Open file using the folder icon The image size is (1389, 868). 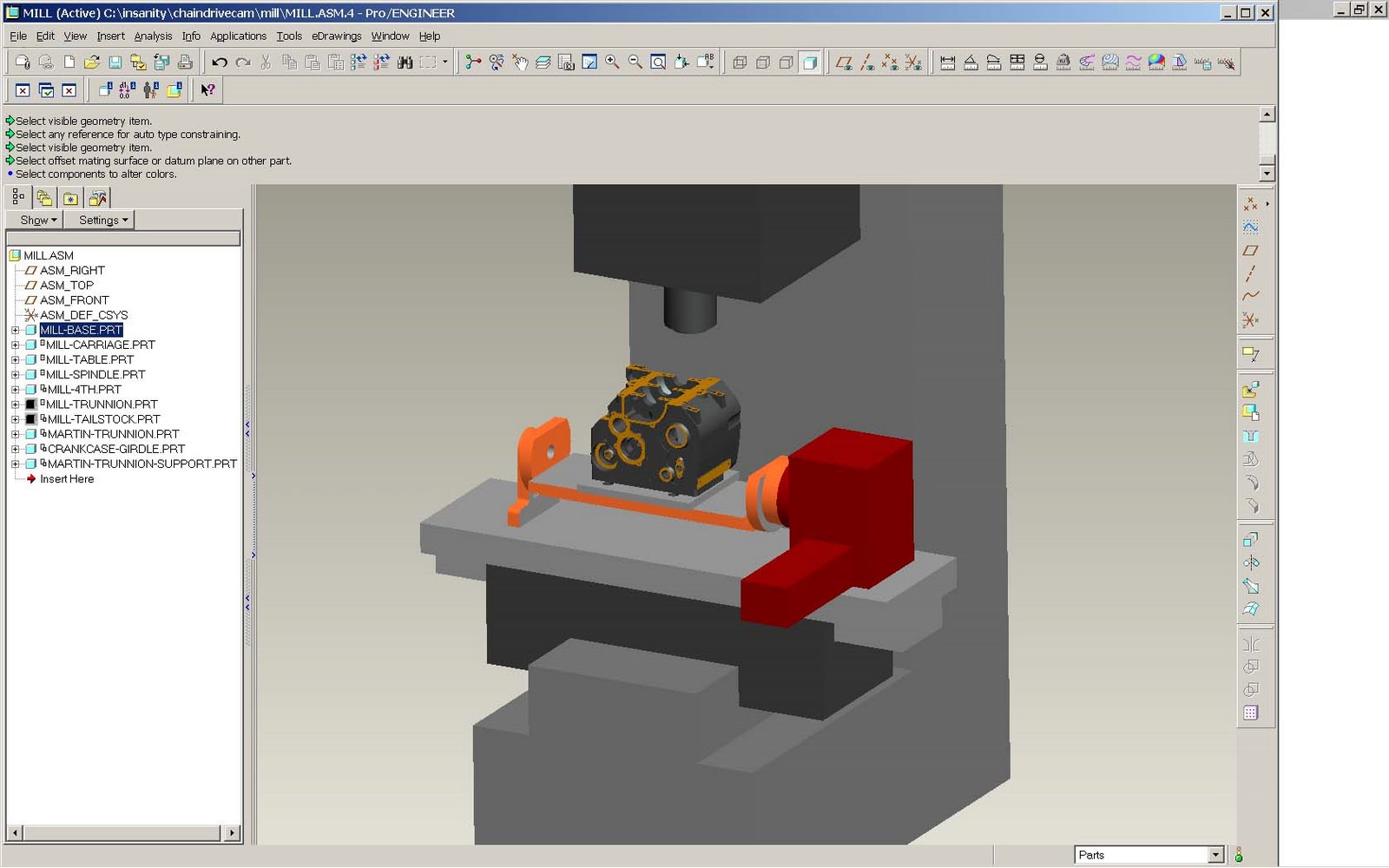coord(92,62)
